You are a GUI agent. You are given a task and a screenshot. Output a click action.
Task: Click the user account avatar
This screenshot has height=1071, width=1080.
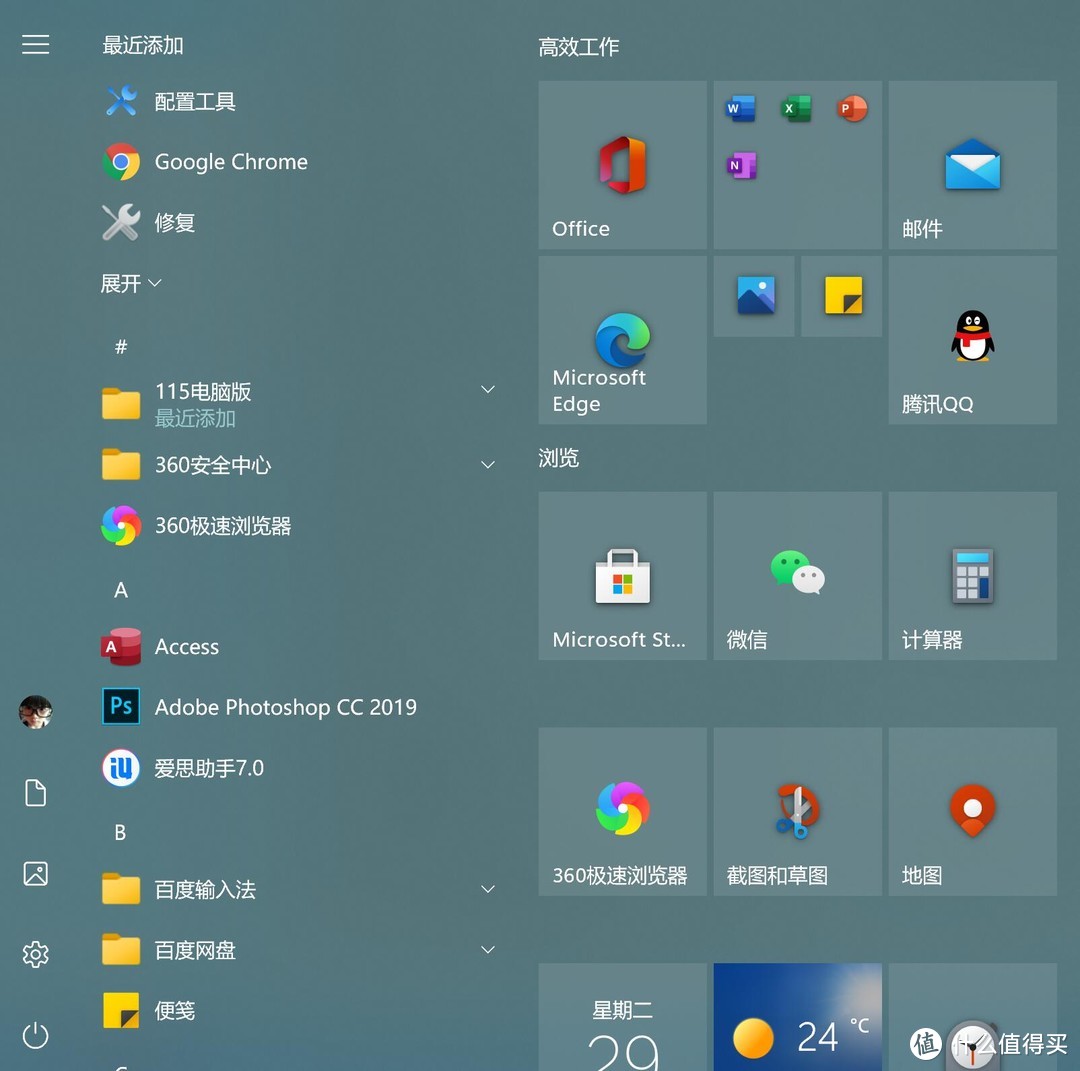[x=35, y=711]
